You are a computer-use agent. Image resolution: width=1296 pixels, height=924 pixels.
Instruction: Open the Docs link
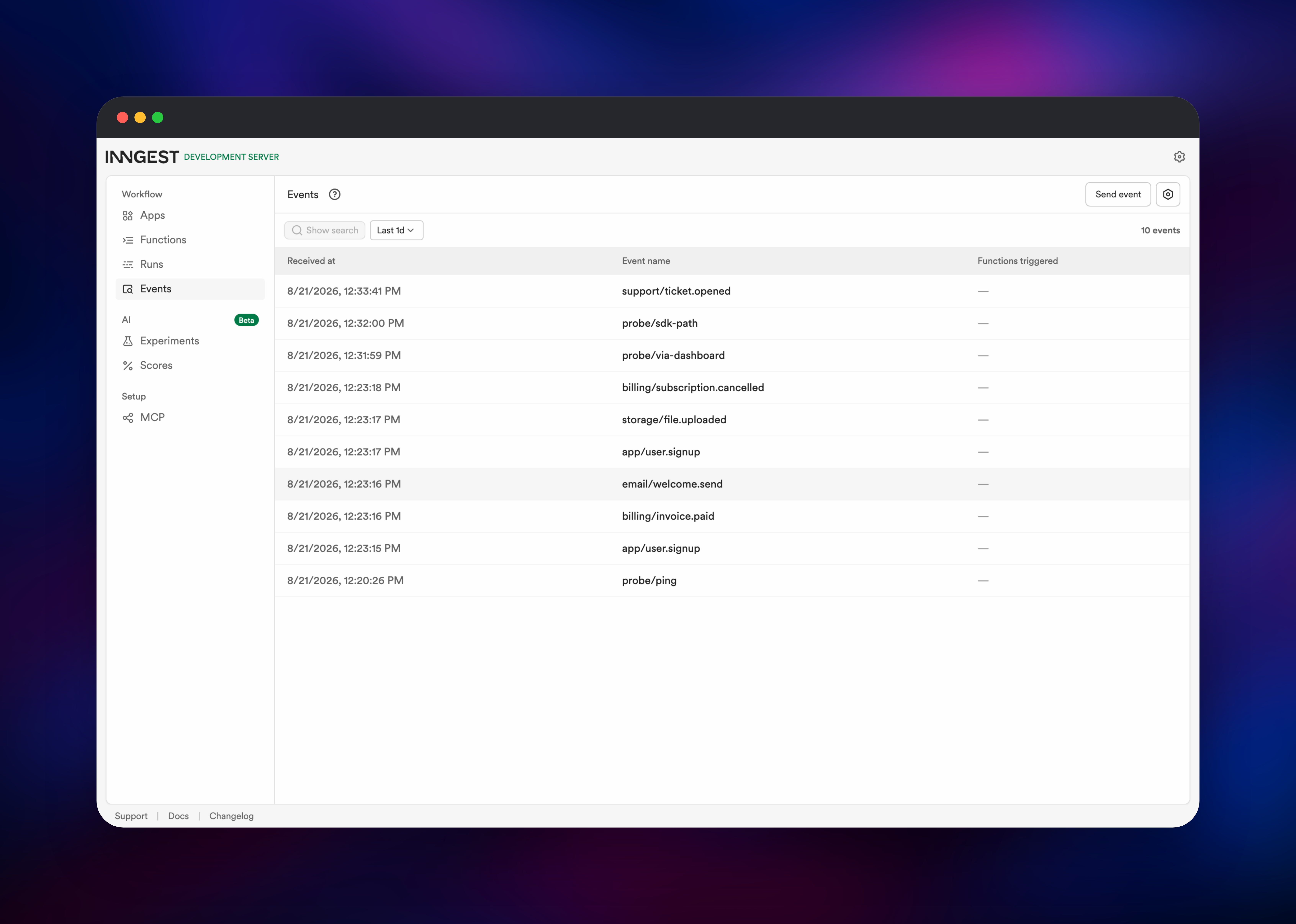point(178,816)
